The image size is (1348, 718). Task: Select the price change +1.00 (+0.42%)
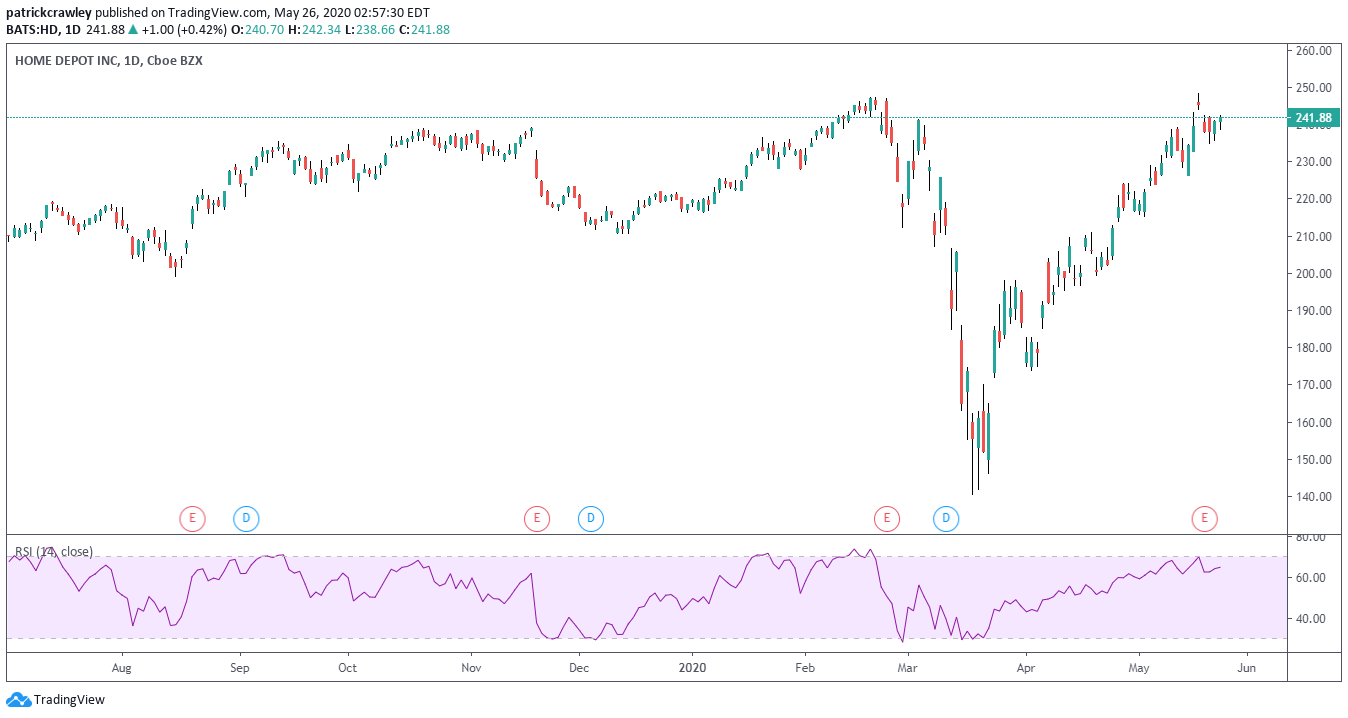click(x=187, y=30)
